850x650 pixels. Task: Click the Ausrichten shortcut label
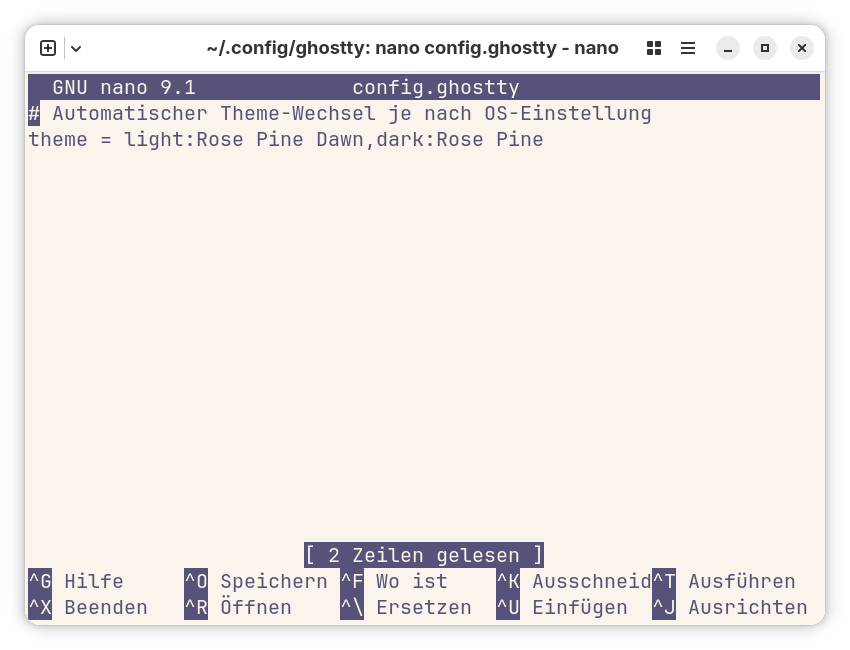tap(748, 607)
